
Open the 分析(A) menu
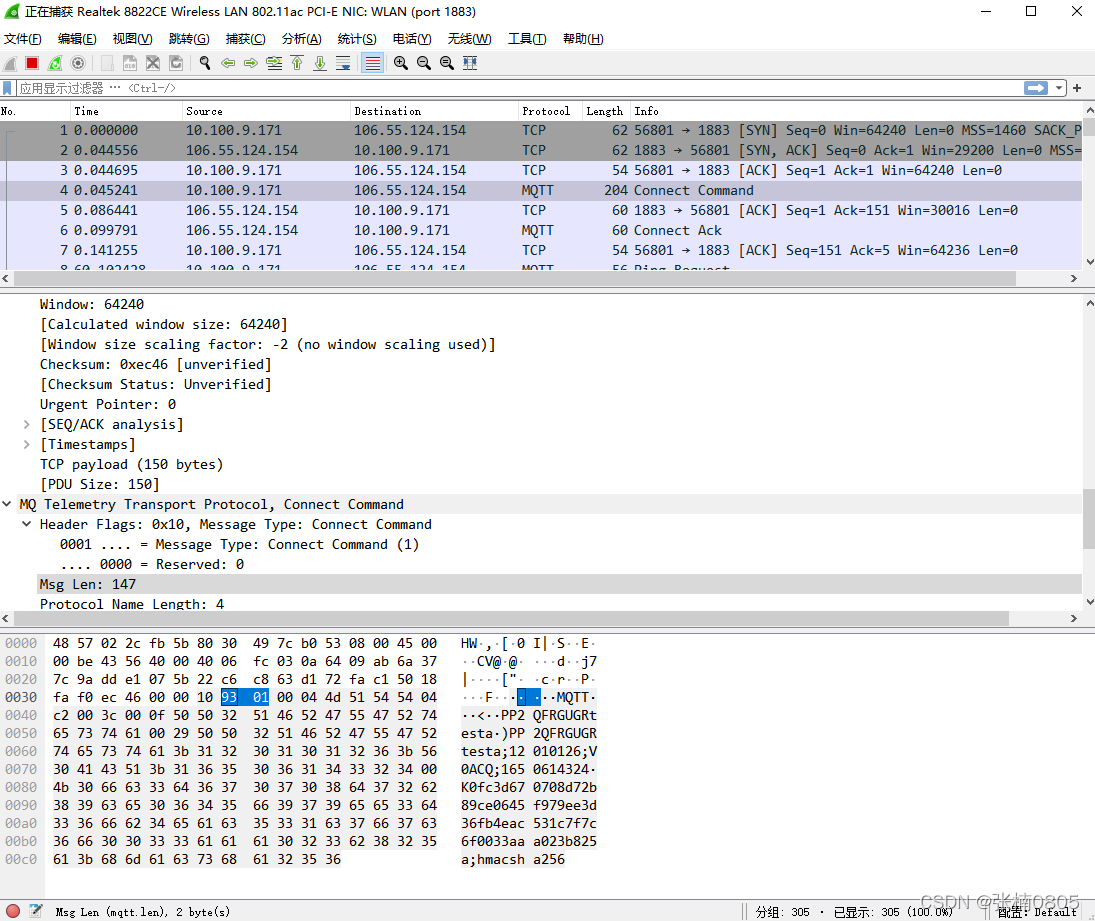[x=301, y=39]
